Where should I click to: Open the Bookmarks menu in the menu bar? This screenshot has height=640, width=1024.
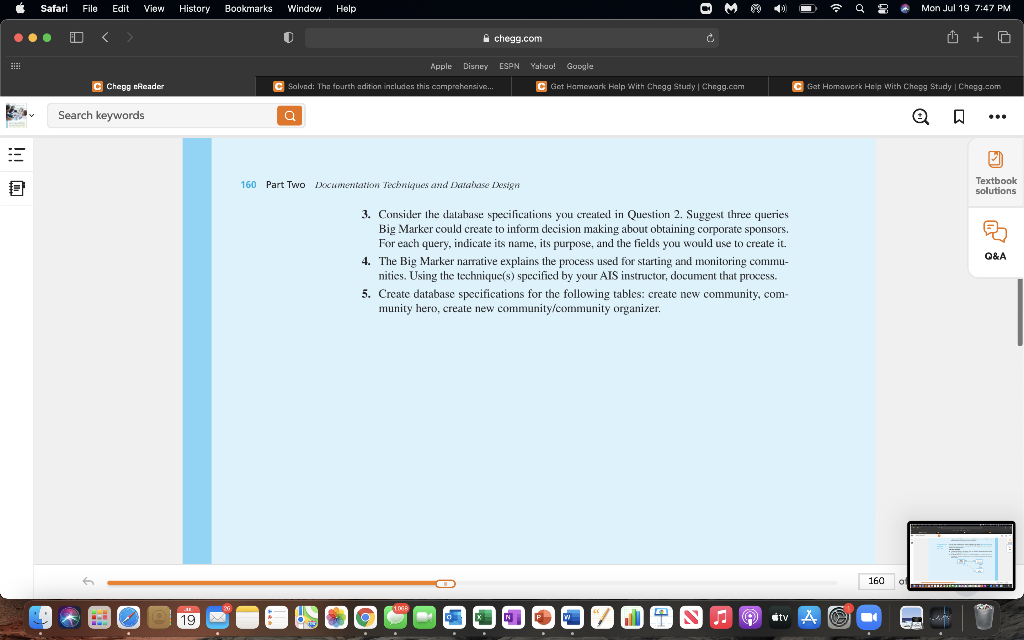point(248,8)
